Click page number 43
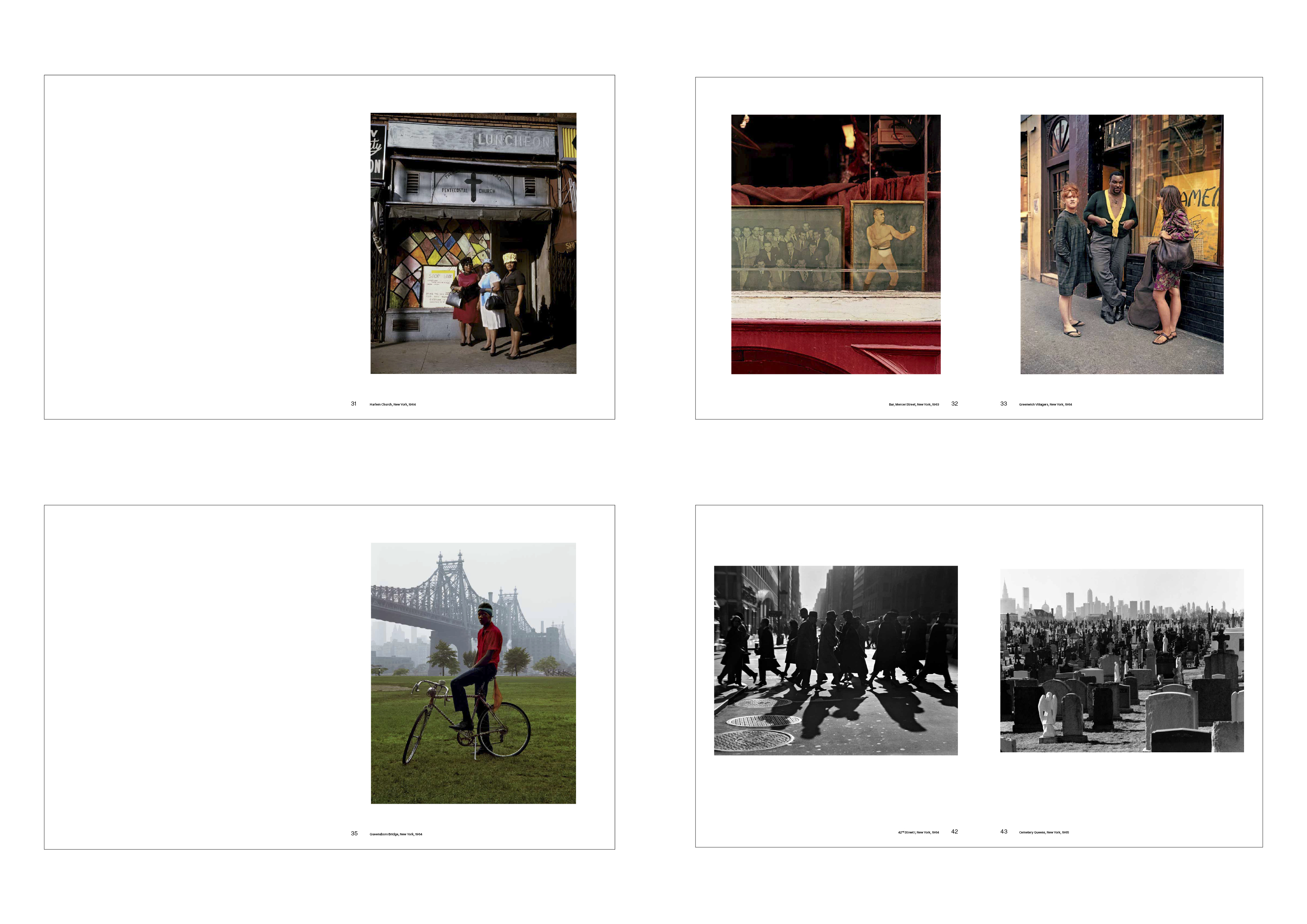 click(1004, 832)
